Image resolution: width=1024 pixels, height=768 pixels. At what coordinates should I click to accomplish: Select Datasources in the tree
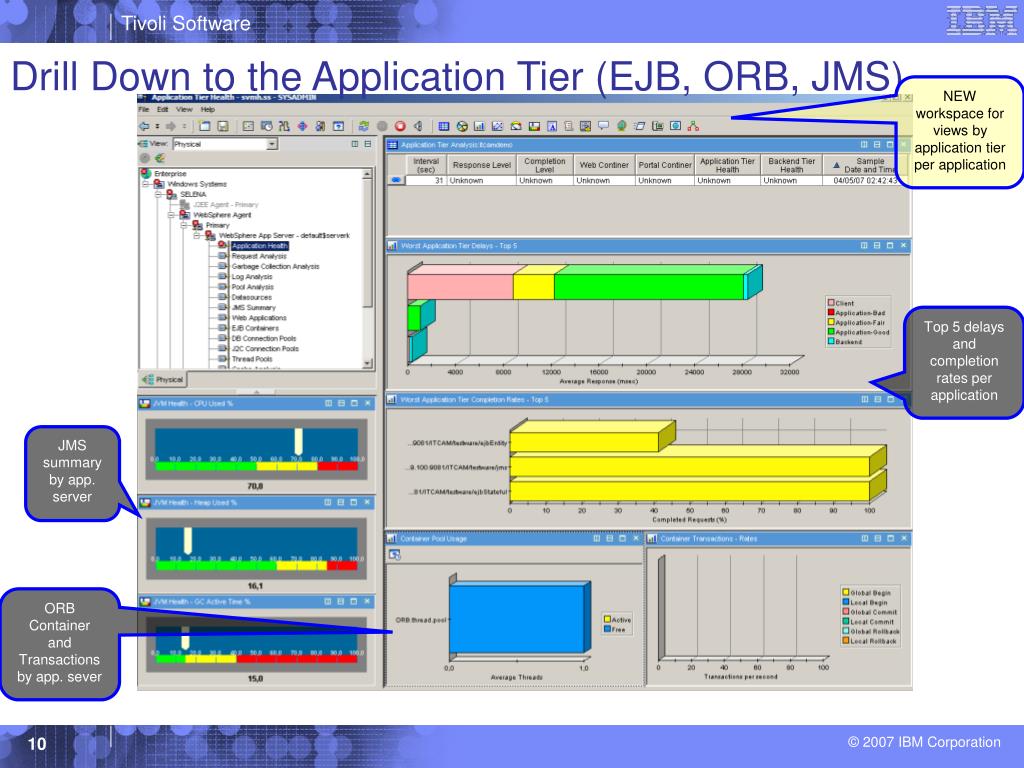pyautogui.click(x=251, y=297)
